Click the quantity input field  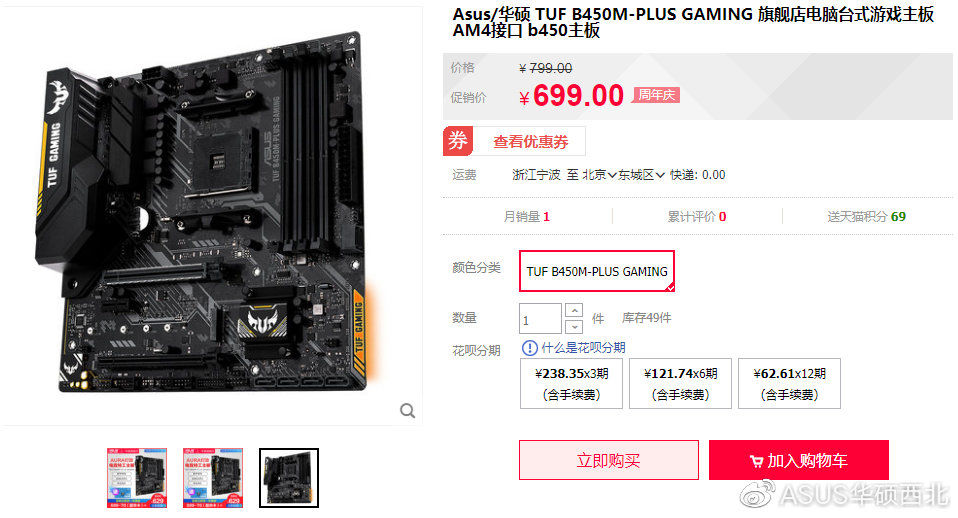540,319
